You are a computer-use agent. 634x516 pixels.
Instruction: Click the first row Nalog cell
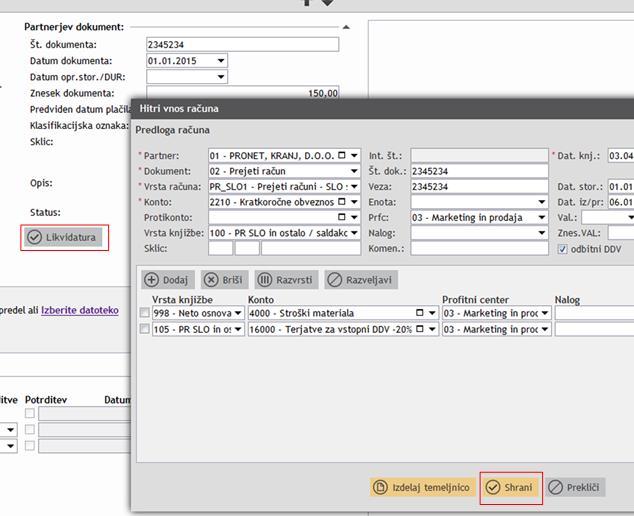click(594, 313)
